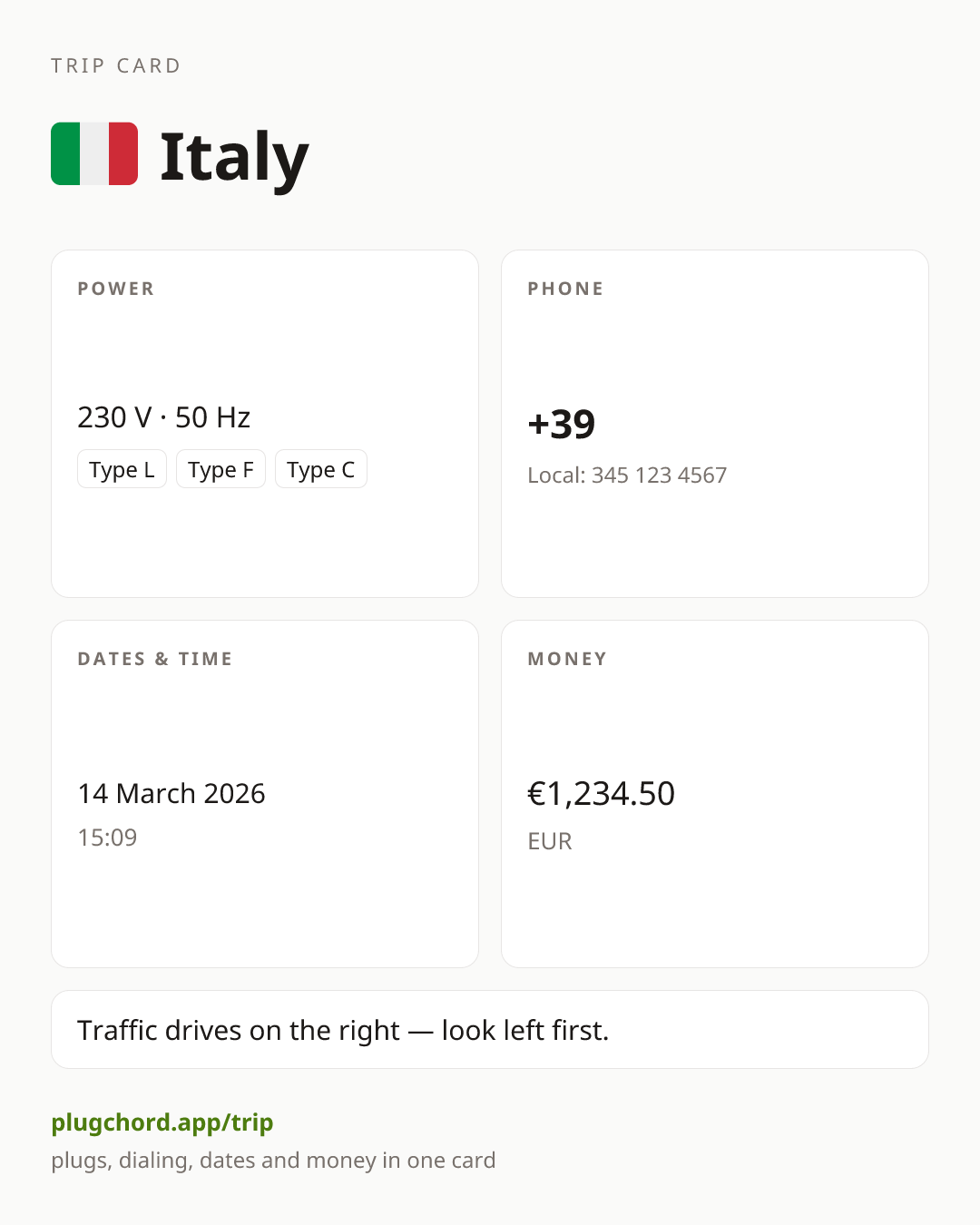Select the Type L plug chip

click(x=122, y=469)
